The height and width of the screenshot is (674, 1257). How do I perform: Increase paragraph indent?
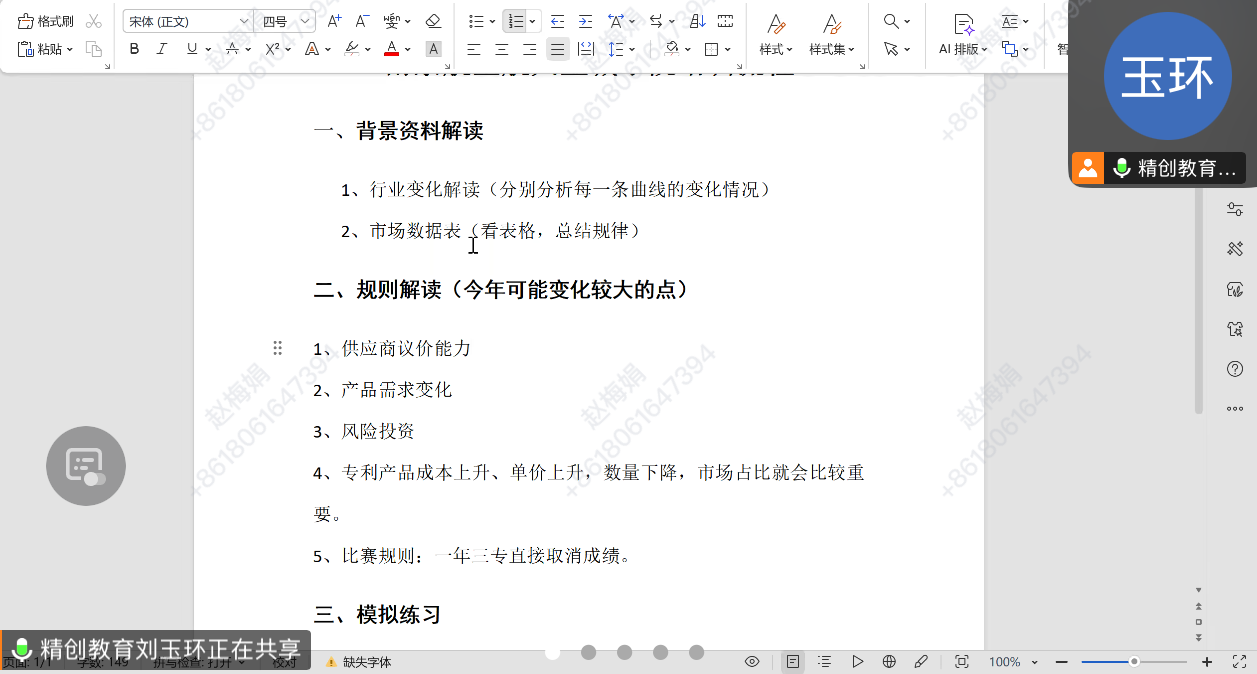(585, 21)
